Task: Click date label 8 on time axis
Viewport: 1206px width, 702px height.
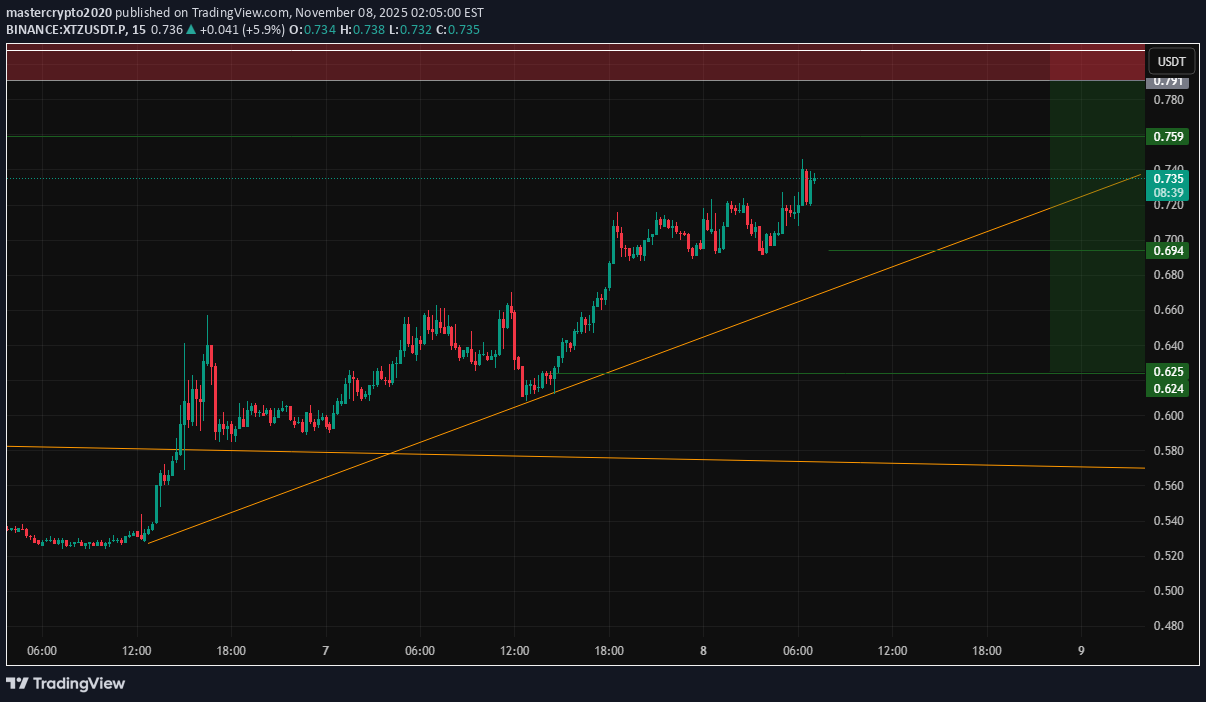Action: coord(703,650)
